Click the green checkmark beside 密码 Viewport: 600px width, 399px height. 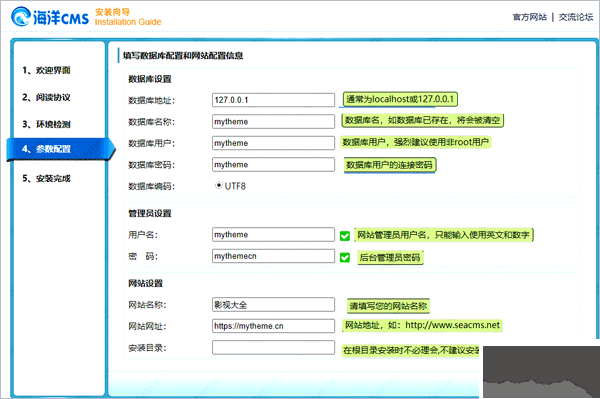tap(345, 257)
